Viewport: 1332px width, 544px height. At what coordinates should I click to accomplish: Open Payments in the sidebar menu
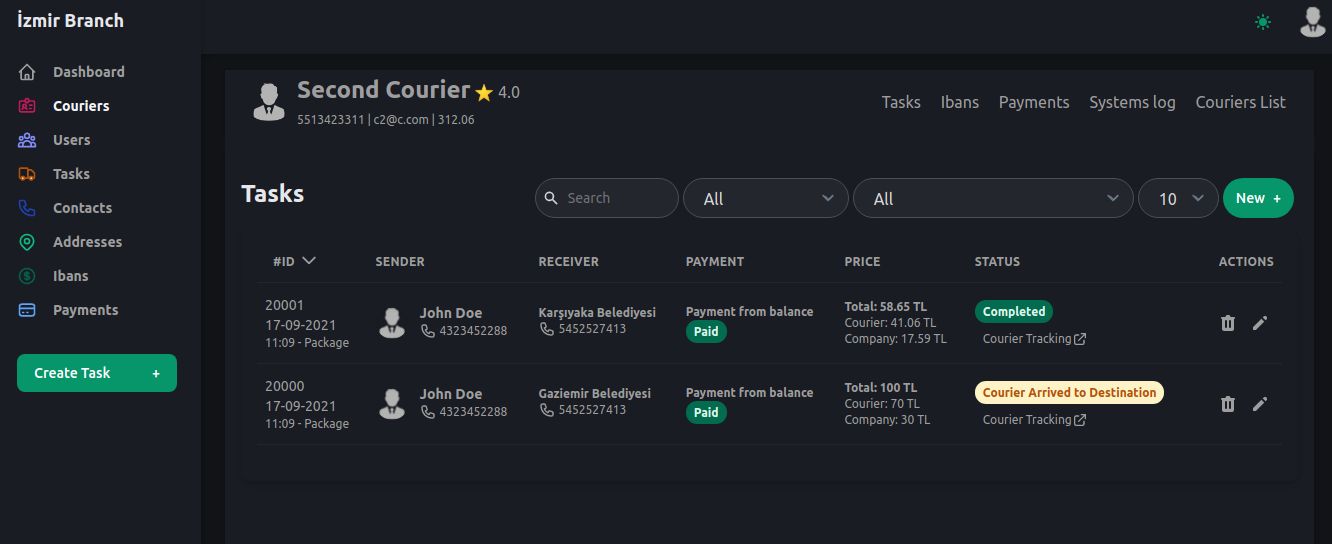pos(85,310)
